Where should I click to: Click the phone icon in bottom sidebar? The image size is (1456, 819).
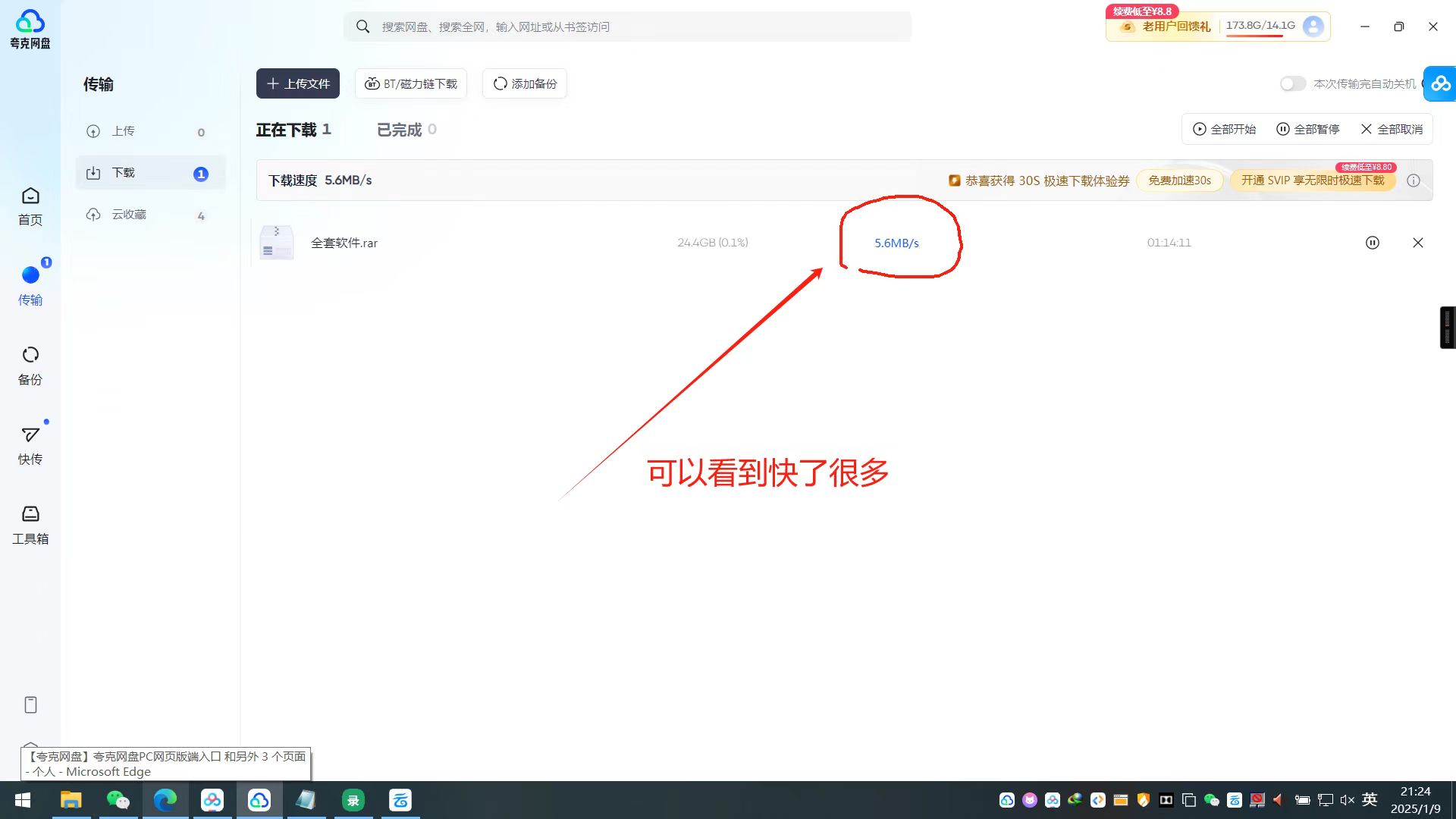pyautogui.click(x=30, y=704)
